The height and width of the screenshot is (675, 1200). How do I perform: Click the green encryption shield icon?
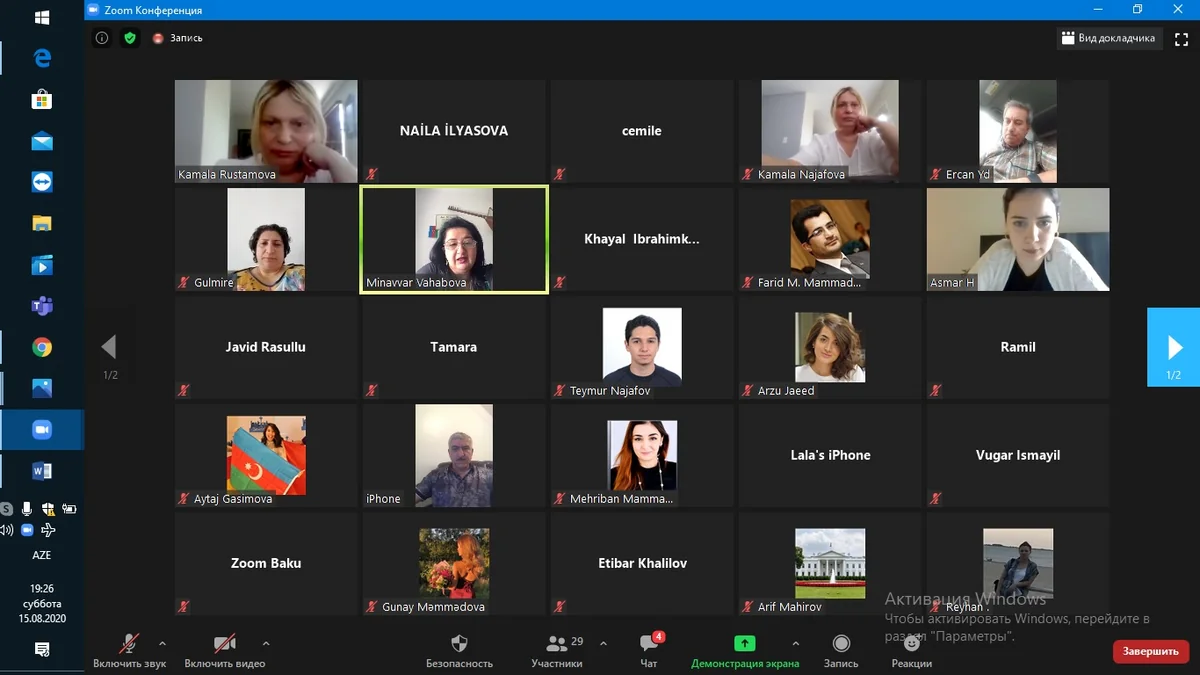pyautogui.click(x=129, y=38)
